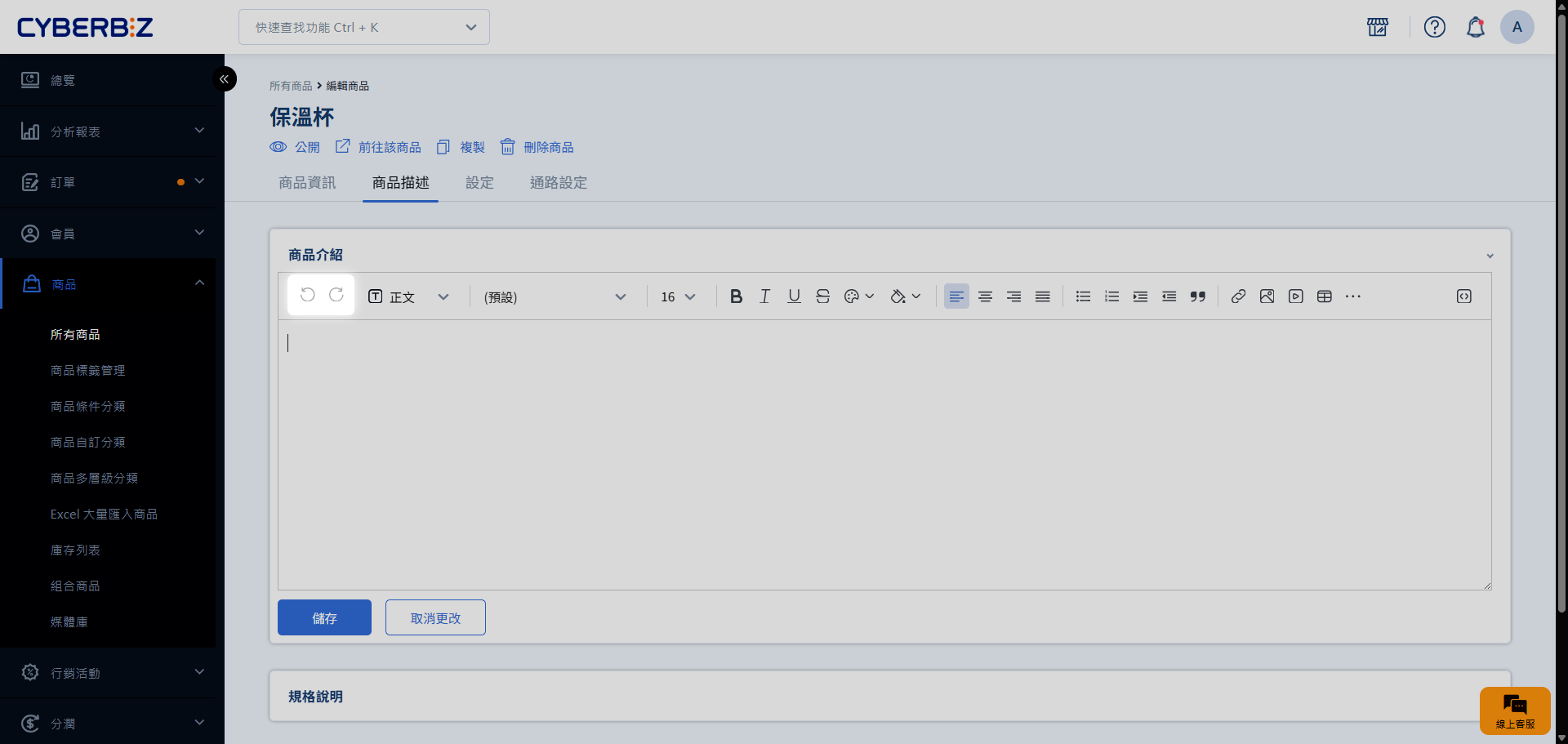
Task: Open source code view of editor
Action: (1463, 296)
